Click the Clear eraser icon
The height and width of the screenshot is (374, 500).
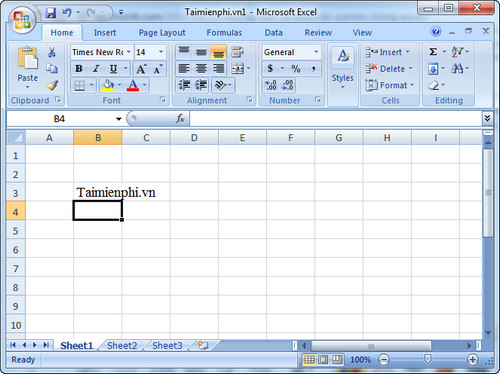[x=434, y=85]
